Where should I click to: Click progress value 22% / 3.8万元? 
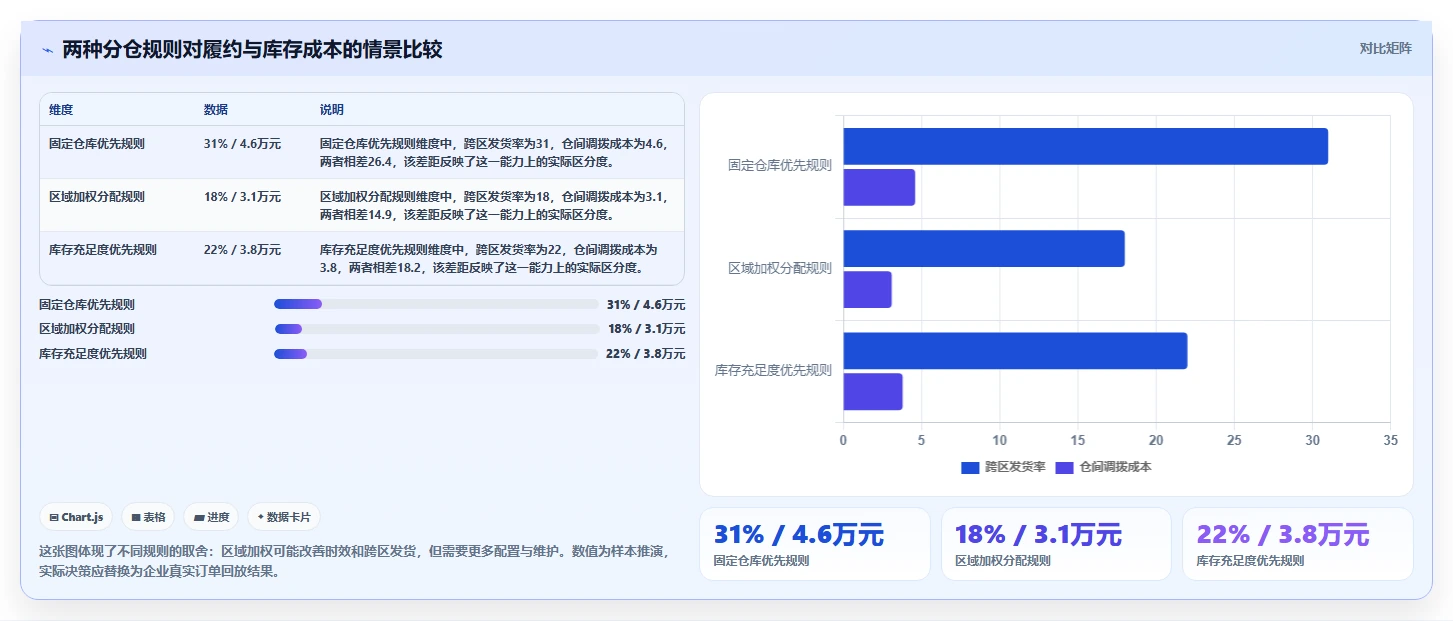coord(646,354)
